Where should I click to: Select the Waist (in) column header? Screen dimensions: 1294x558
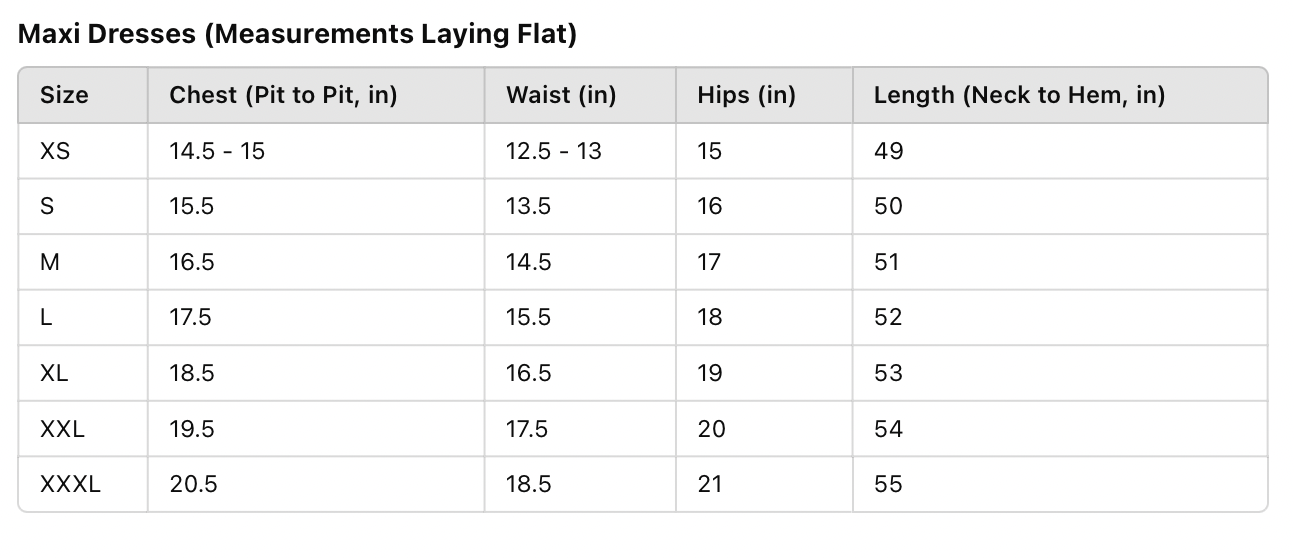click(x=561, y=96)
